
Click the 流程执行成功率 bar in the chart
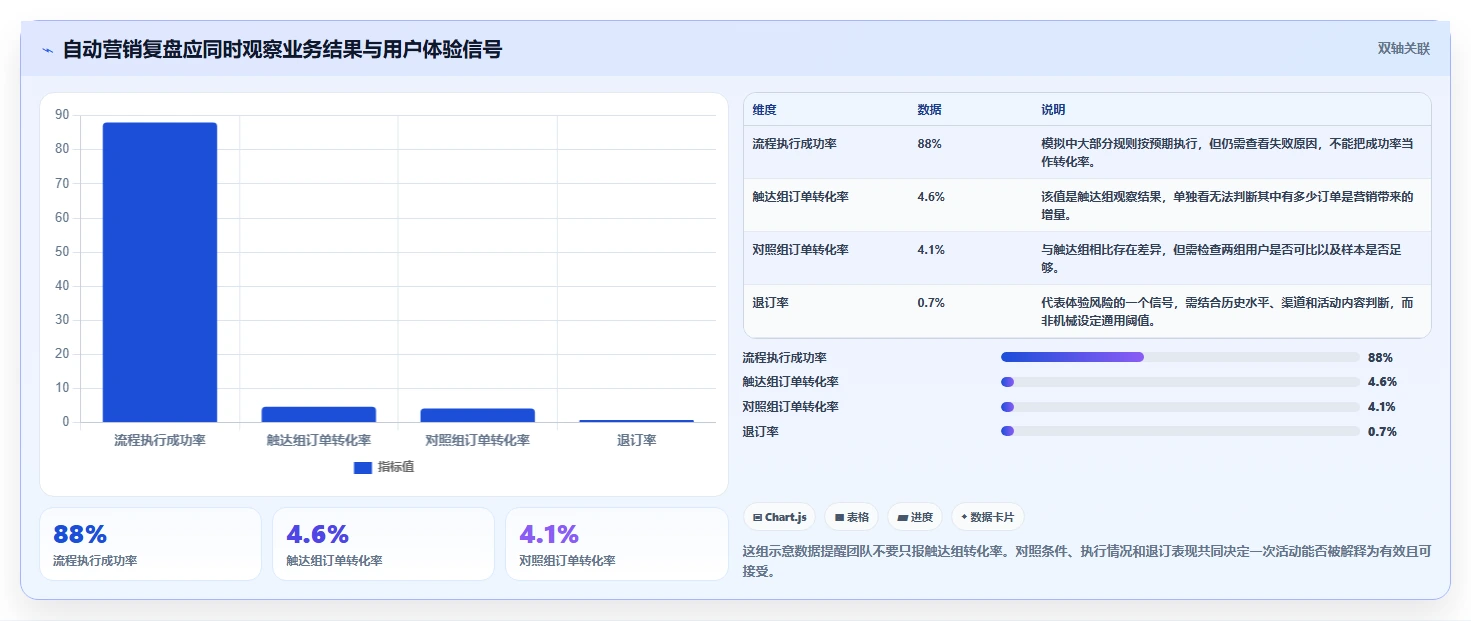160,272
